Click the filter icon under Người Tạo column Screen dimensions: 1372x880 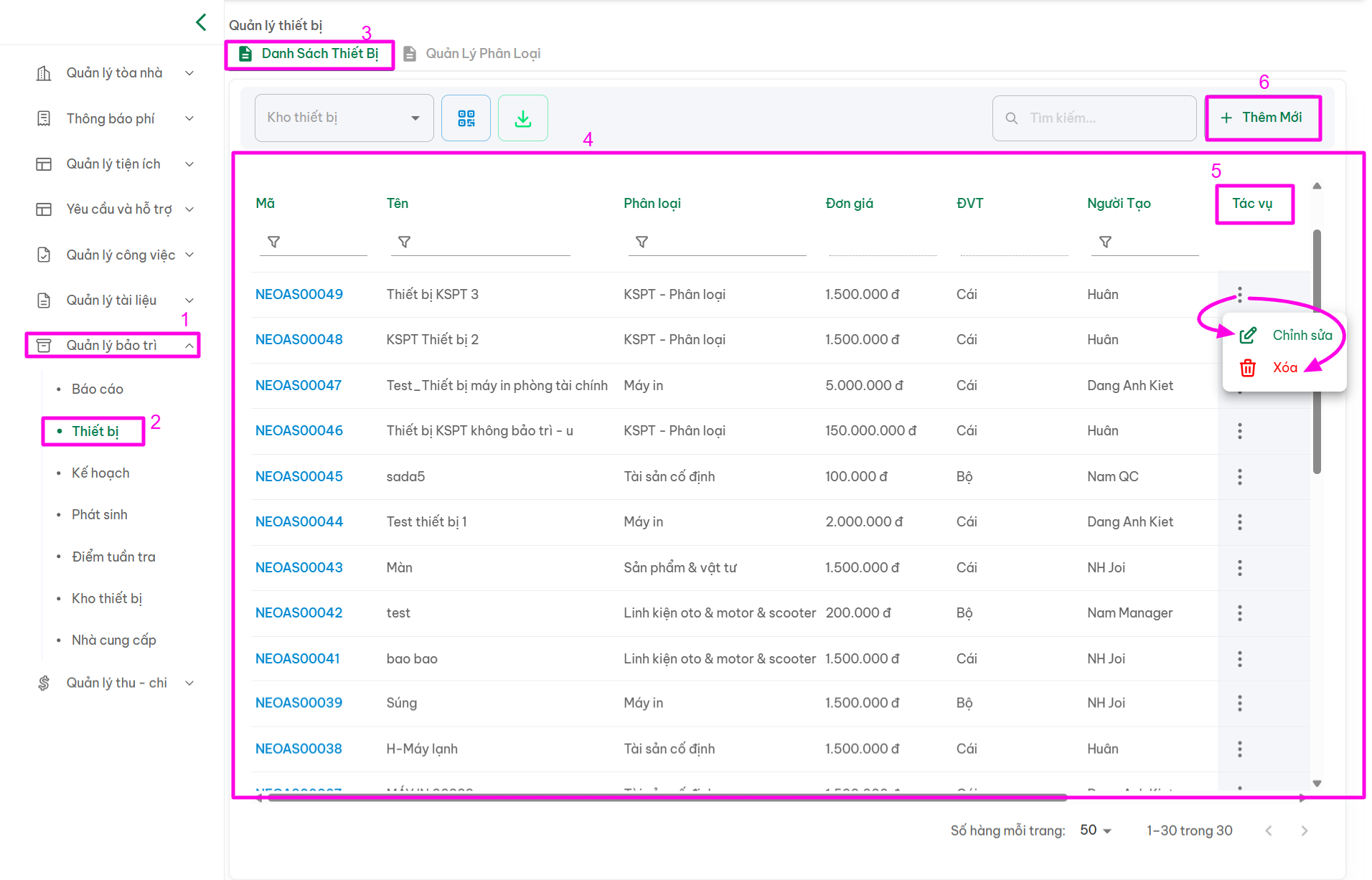[1105, 242]
